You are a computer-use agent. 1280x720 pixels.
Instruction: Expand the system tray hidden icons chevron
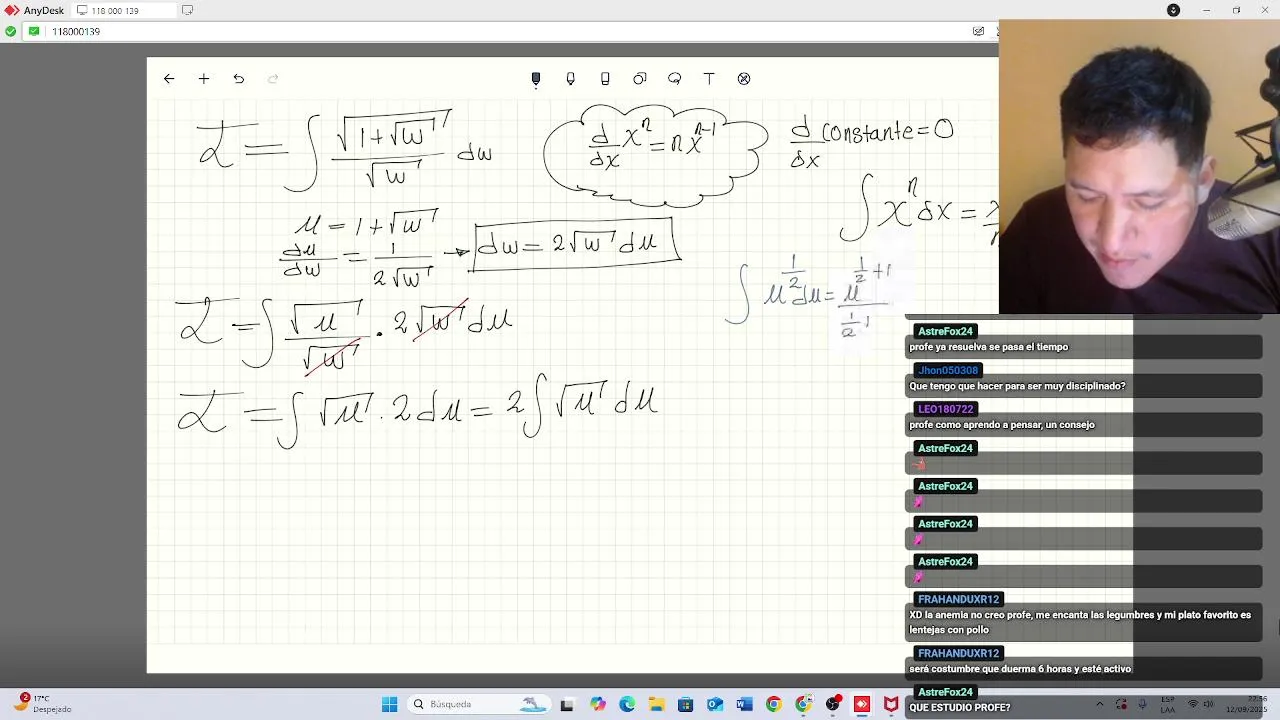tap(1099, 704)
